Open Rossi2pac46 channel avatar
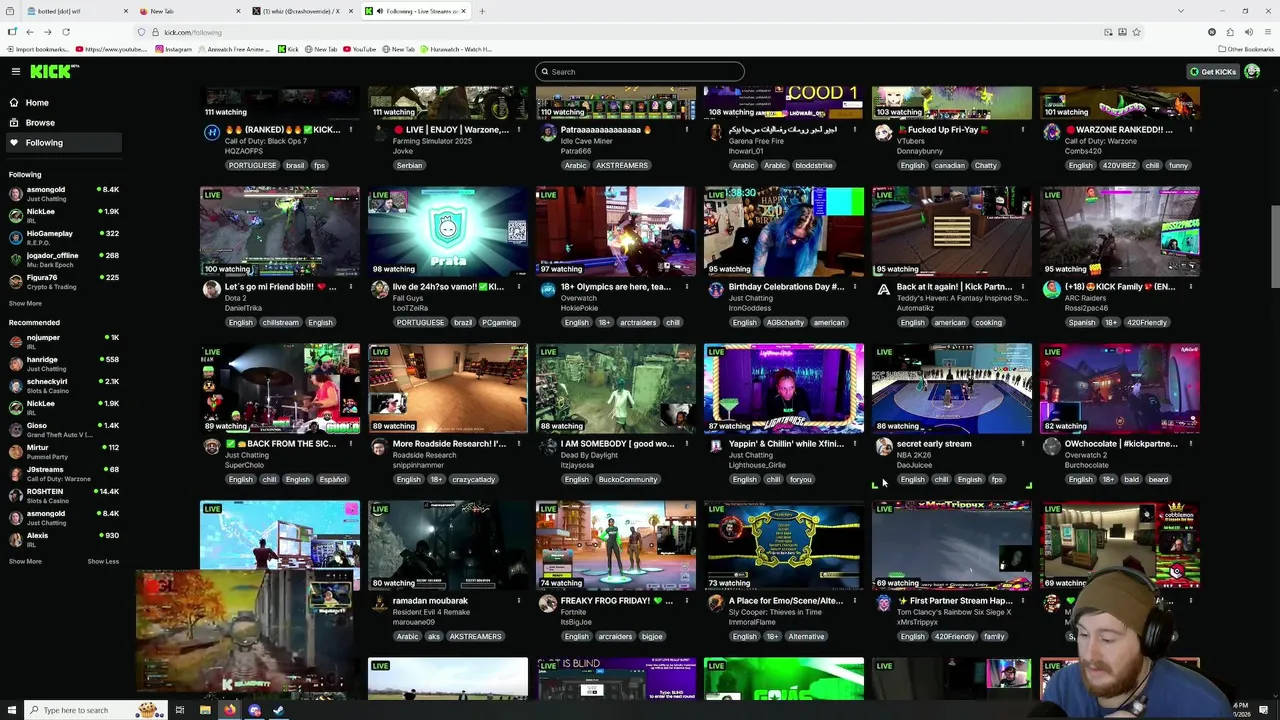 click(x=1051, y=290)
